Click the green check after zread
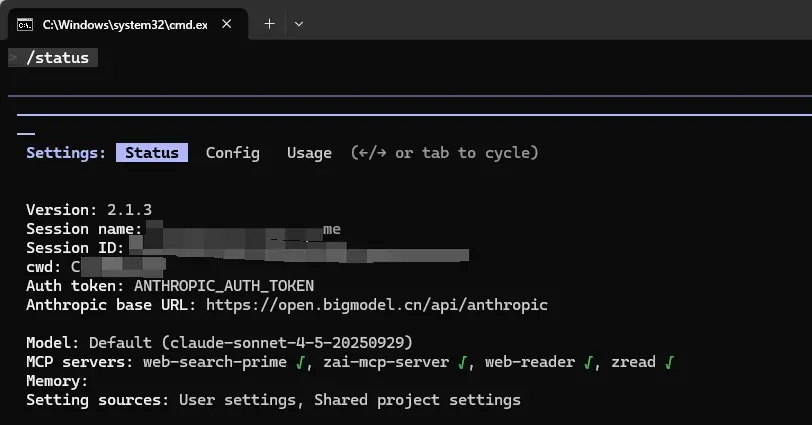 coord(669,362)
